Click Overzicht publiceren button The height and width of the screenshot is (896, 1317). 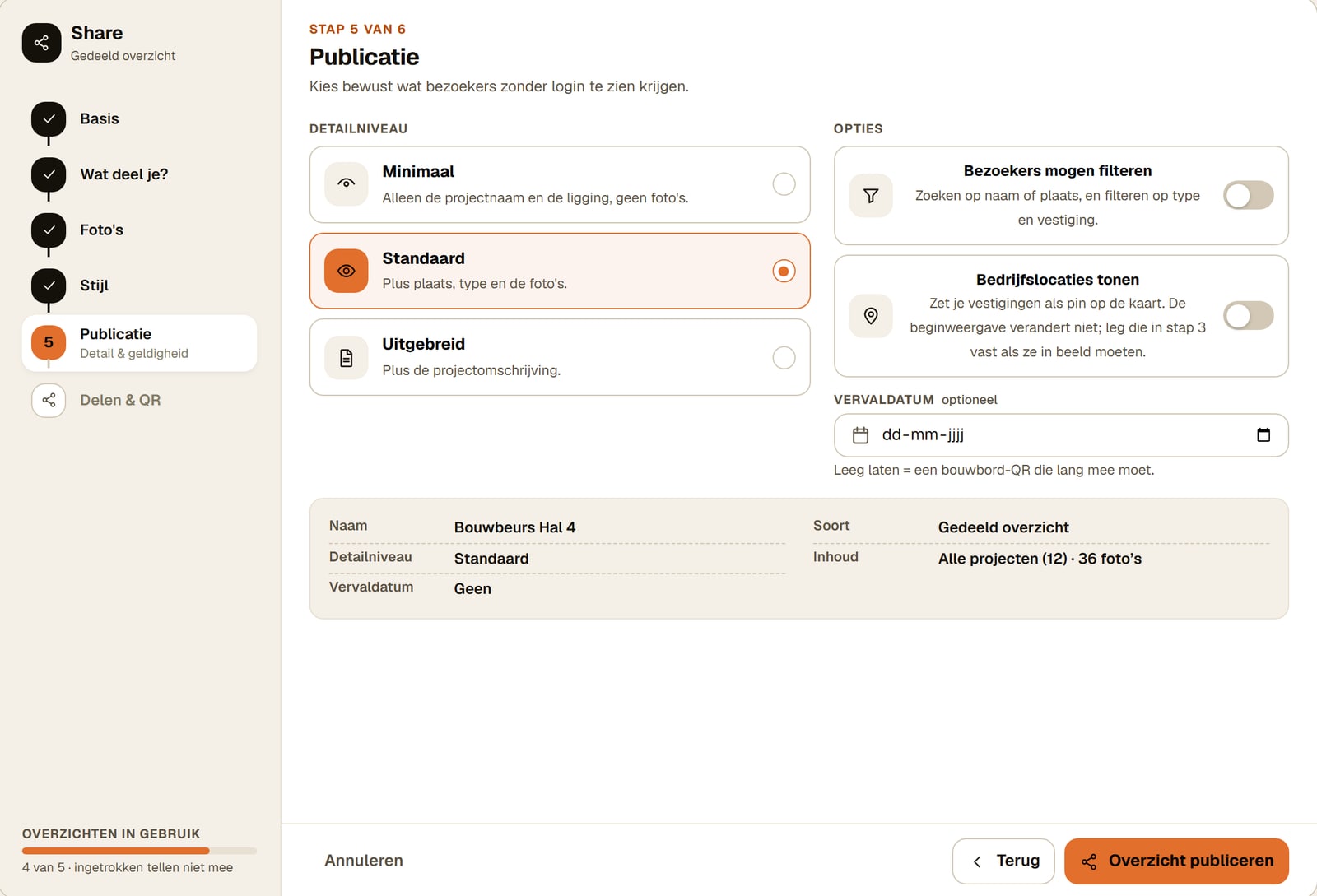click(x=1176, y=861)
